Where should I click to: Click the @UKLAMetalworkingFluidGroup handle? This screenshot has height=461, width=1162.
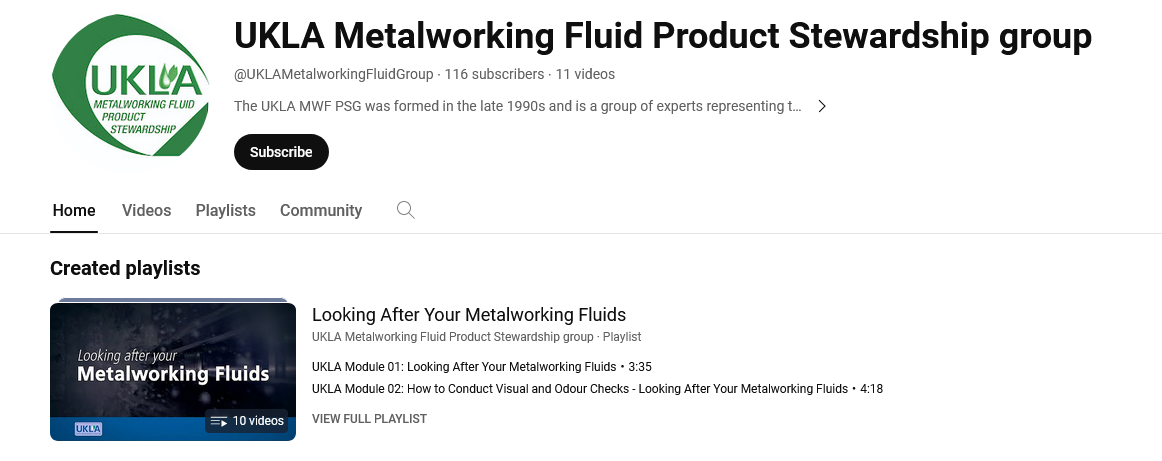tap(334, 74)
